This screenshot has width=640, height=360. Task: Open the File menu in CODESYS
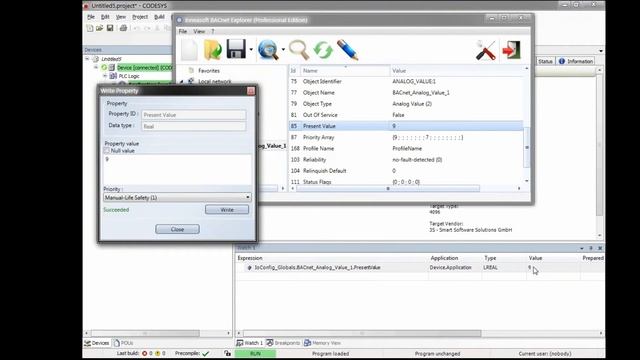[x=91, y=17]
